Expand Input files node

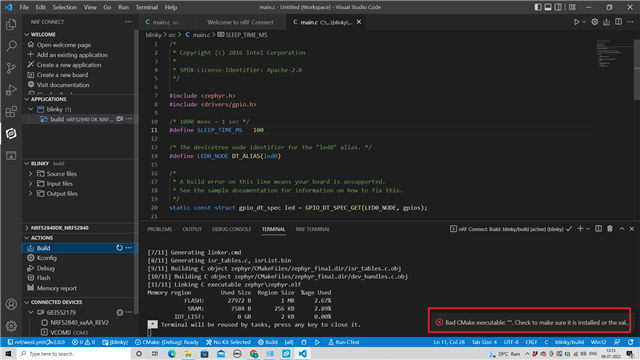31,184
